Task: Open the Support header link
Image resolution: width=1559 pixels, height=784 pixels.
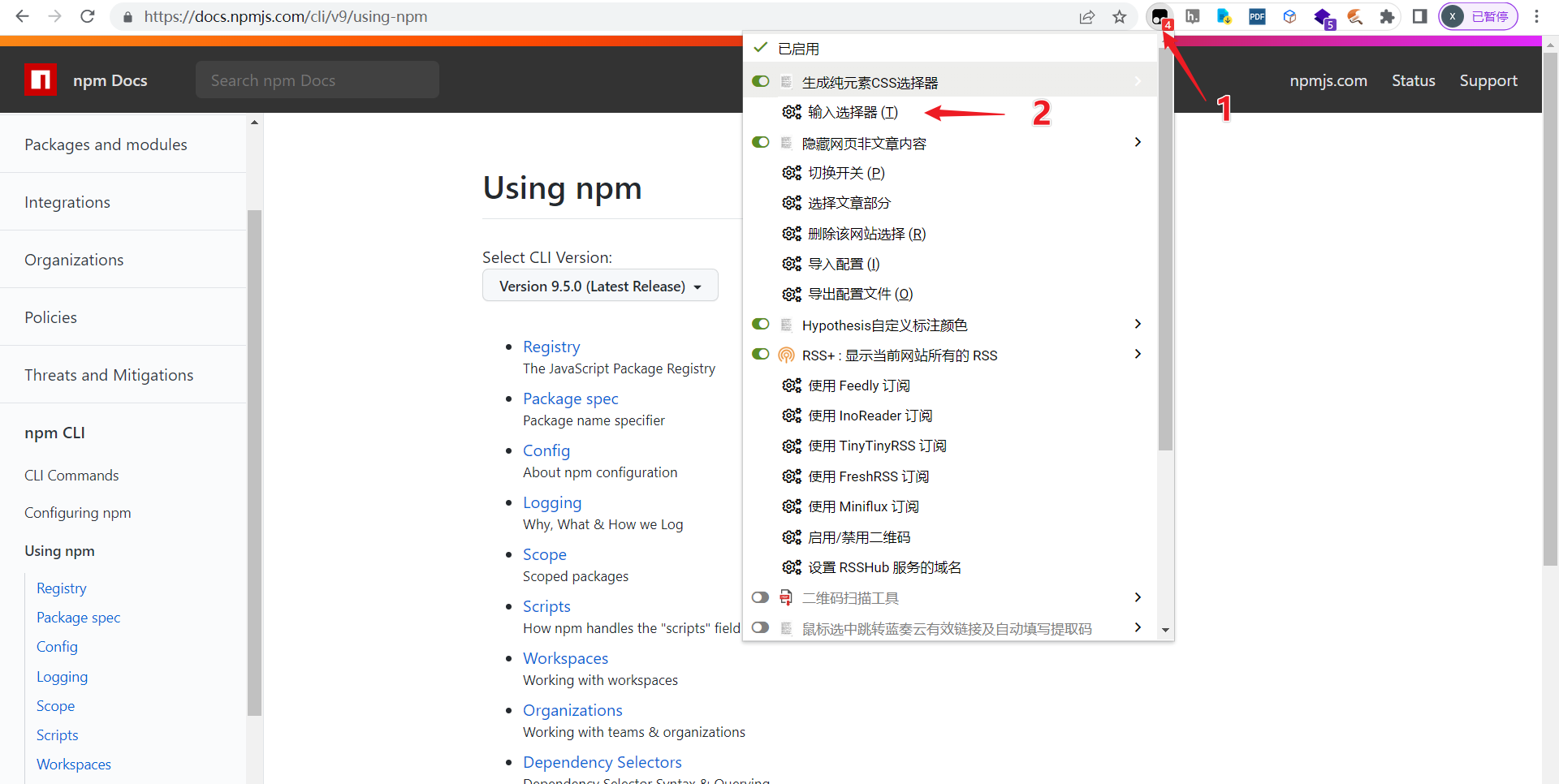Action: 1488,80
